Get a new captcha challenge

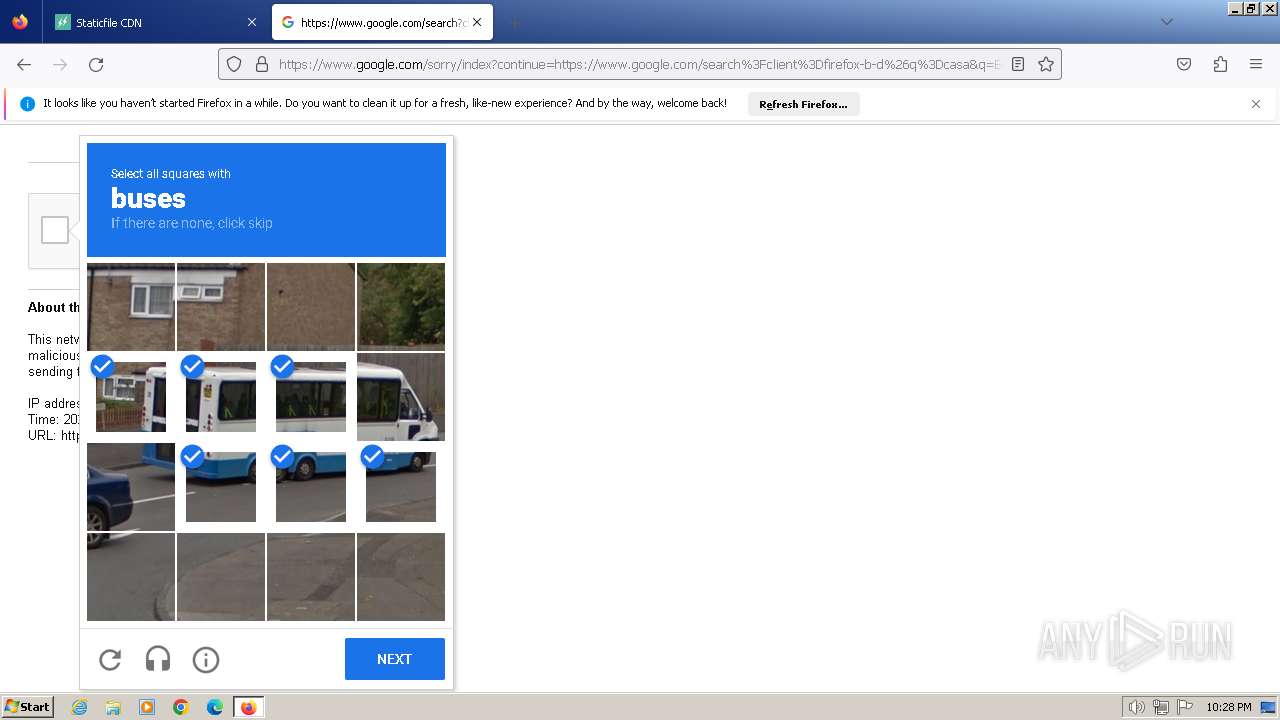pos(110,659)
